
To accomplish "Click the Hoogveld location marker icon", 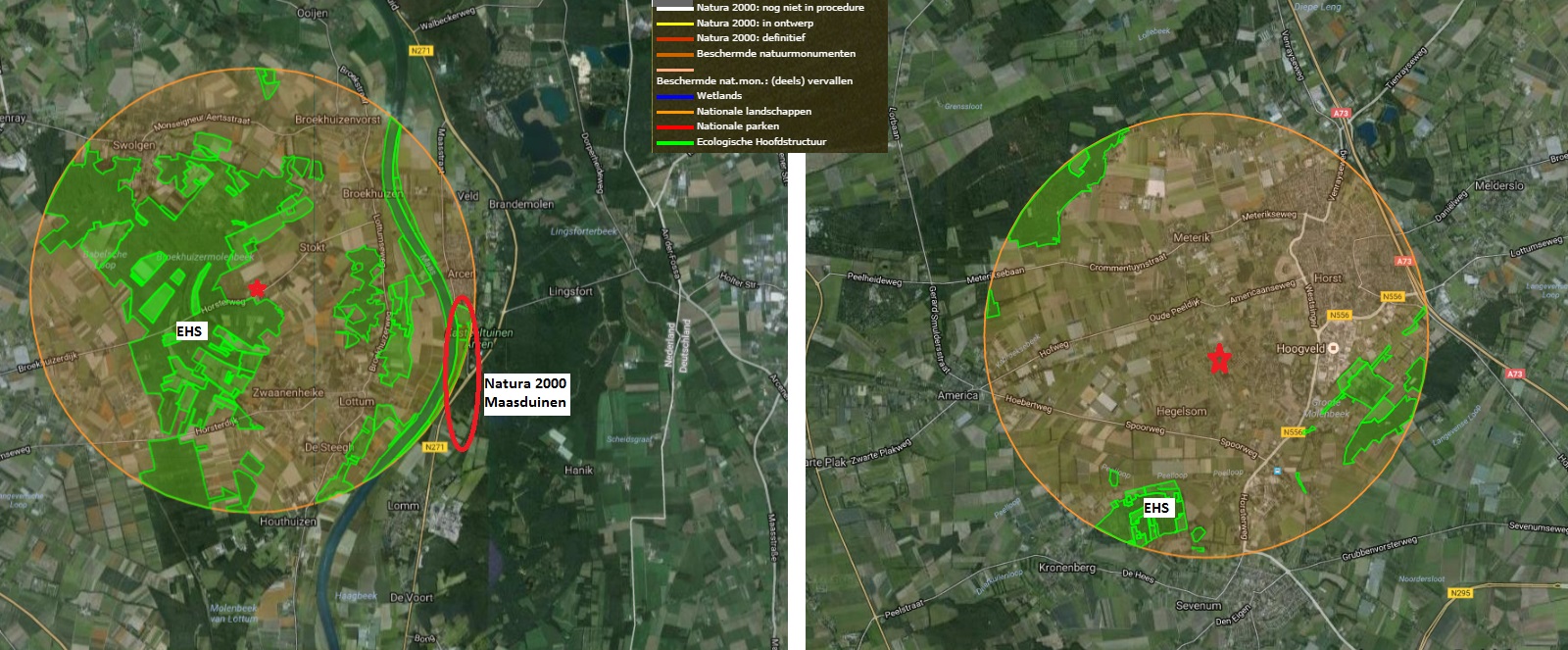I will coord(1332,348).
